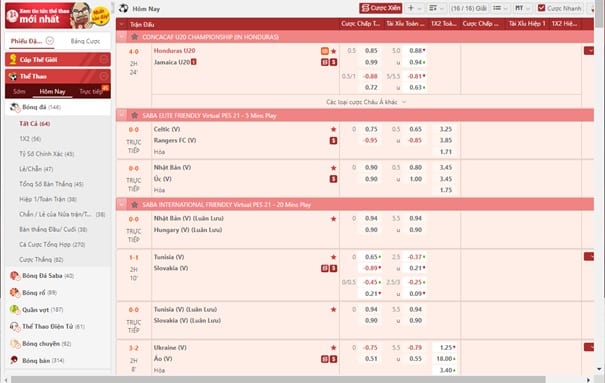Viewport: 605px width, 383px height.
Task: Collapse the SABA International Friendly league section
Action: 122,204
